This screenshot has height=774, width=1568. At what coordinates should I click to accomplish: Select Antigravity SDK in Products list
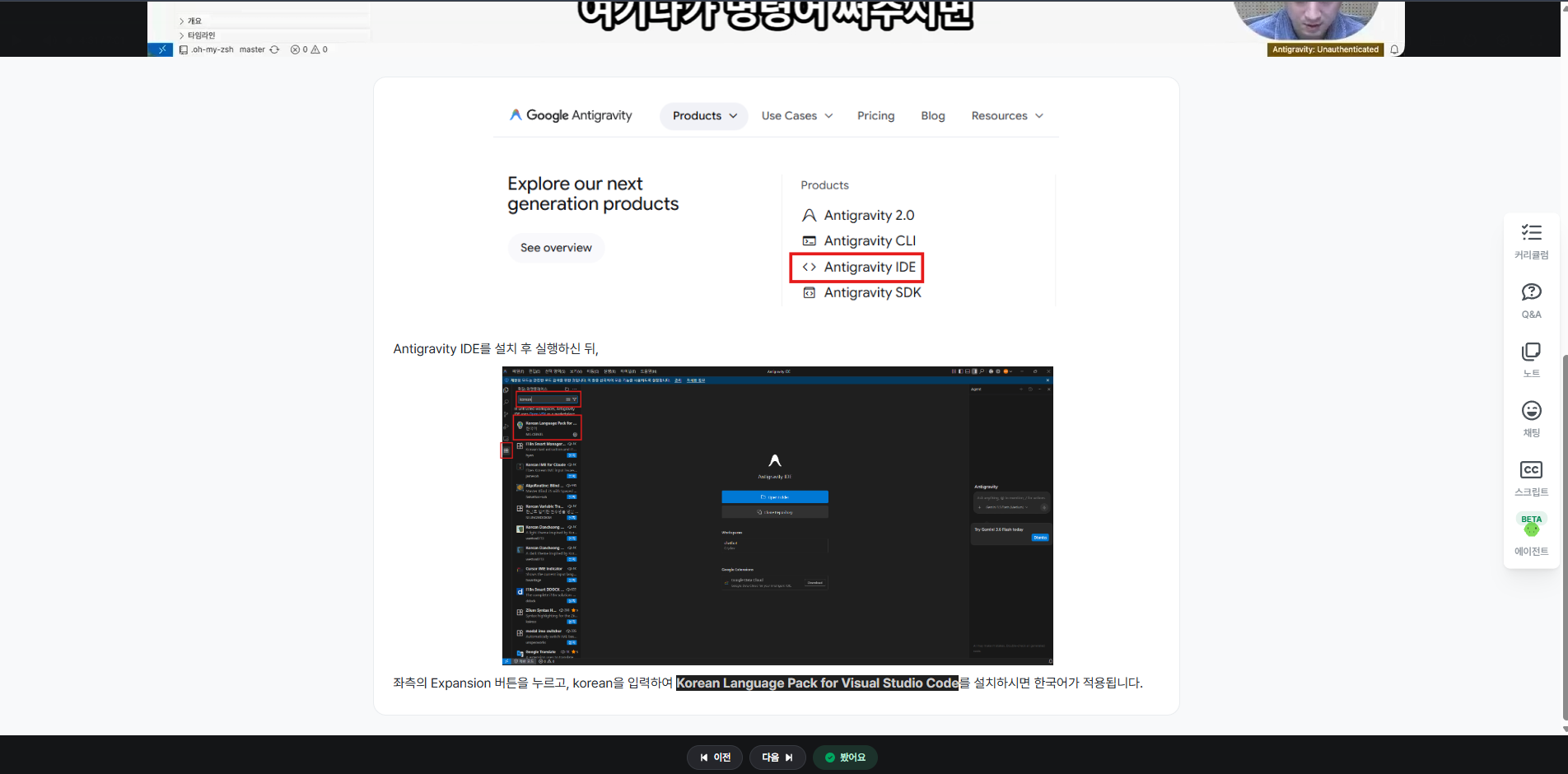pyautogui.click(x=861, y=292)
